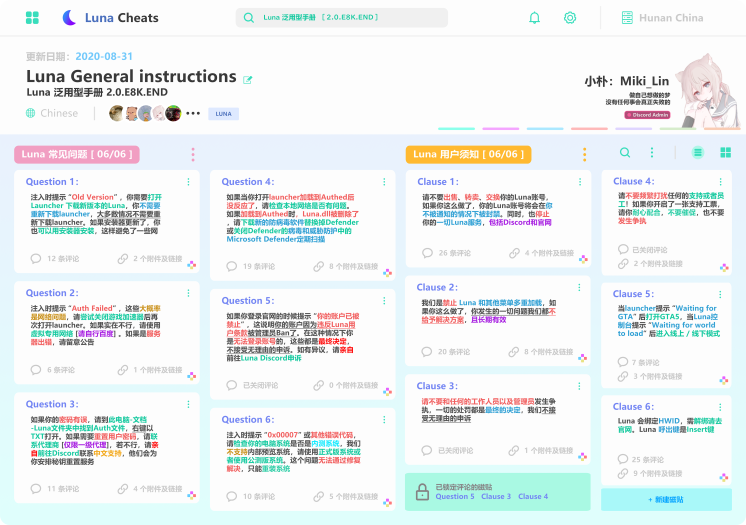Click the red color bar under header
The width and height of the screenshot is (746, 525).
tap(589, 129)
